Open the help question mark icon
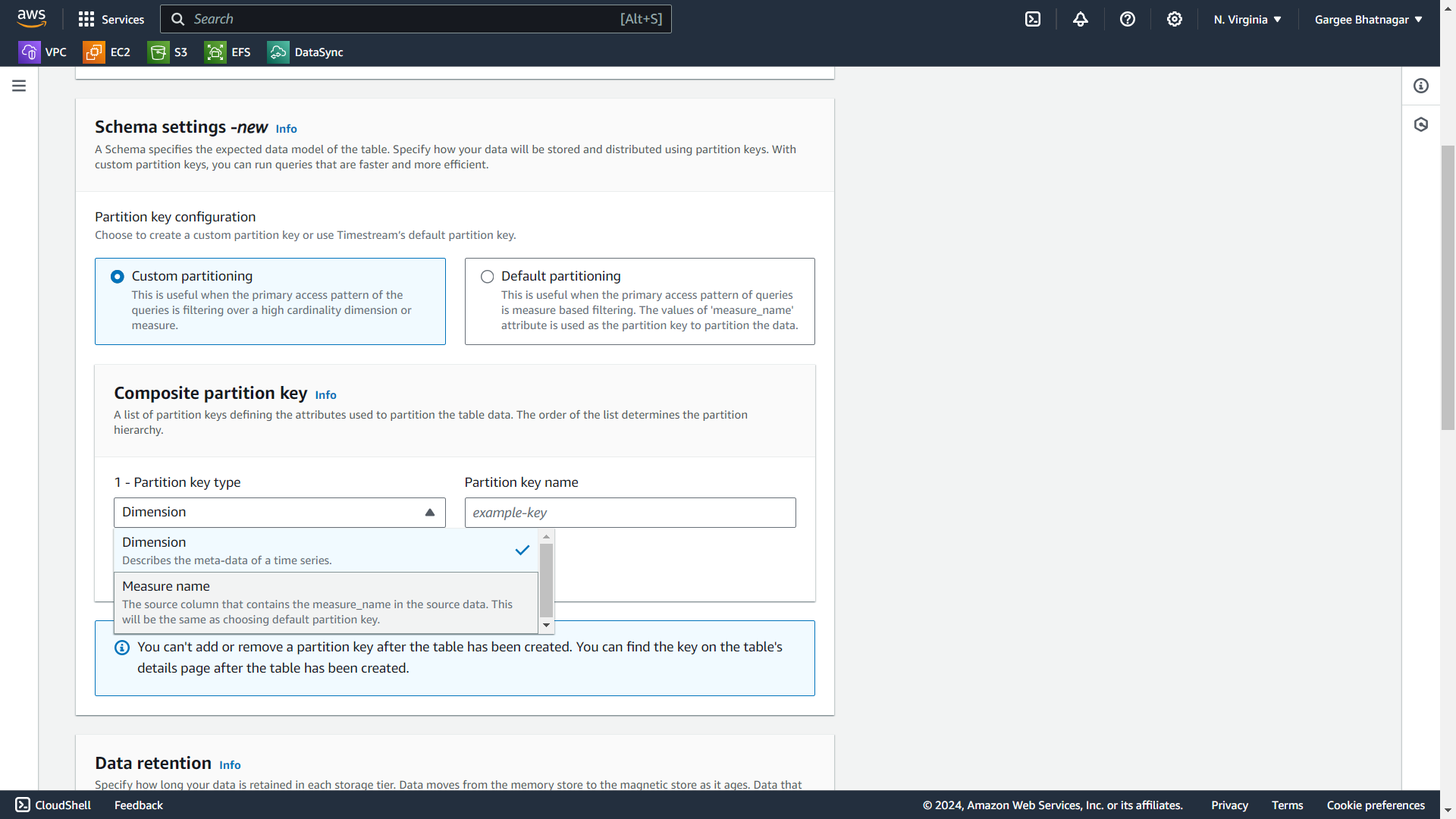The height and width of the screenshot is (819, 1456). click(x=1128, y=19)
